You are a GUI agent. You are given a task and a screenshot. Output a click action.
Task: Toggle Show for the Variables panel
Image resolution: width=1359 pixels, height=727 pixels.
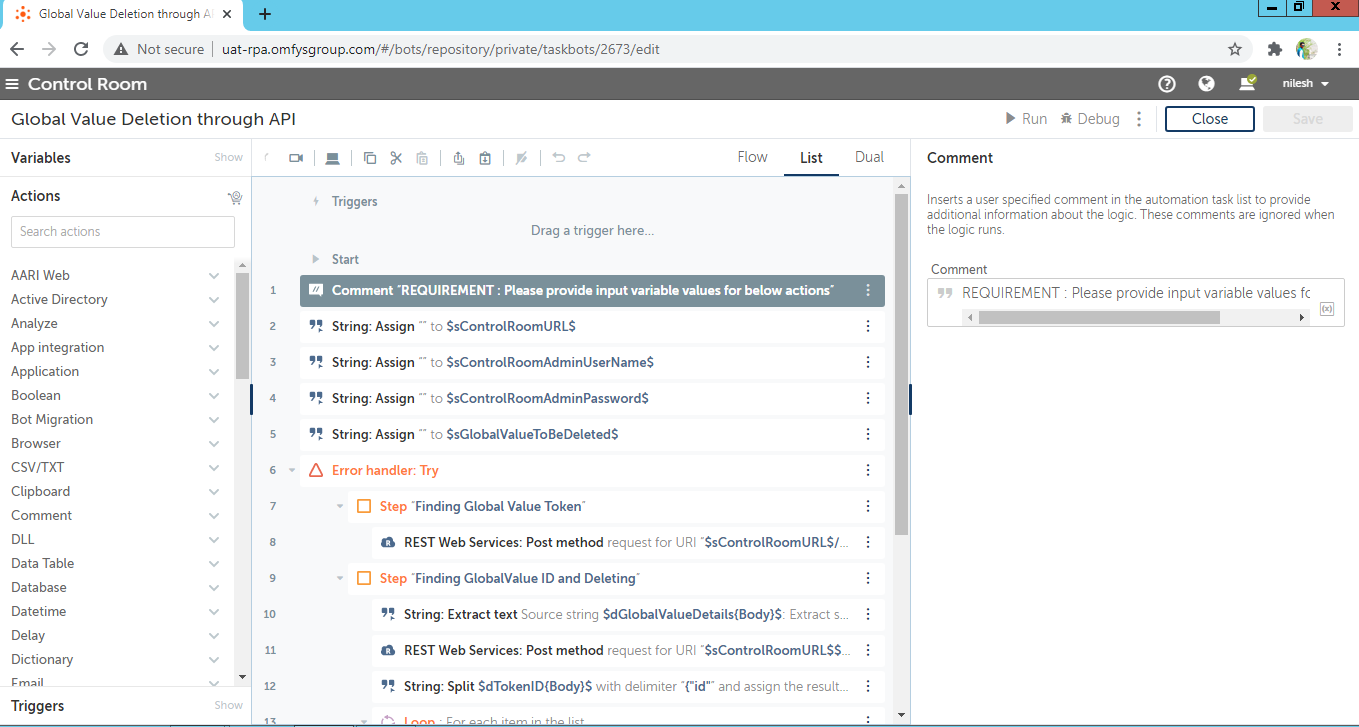tap(228, 157)
